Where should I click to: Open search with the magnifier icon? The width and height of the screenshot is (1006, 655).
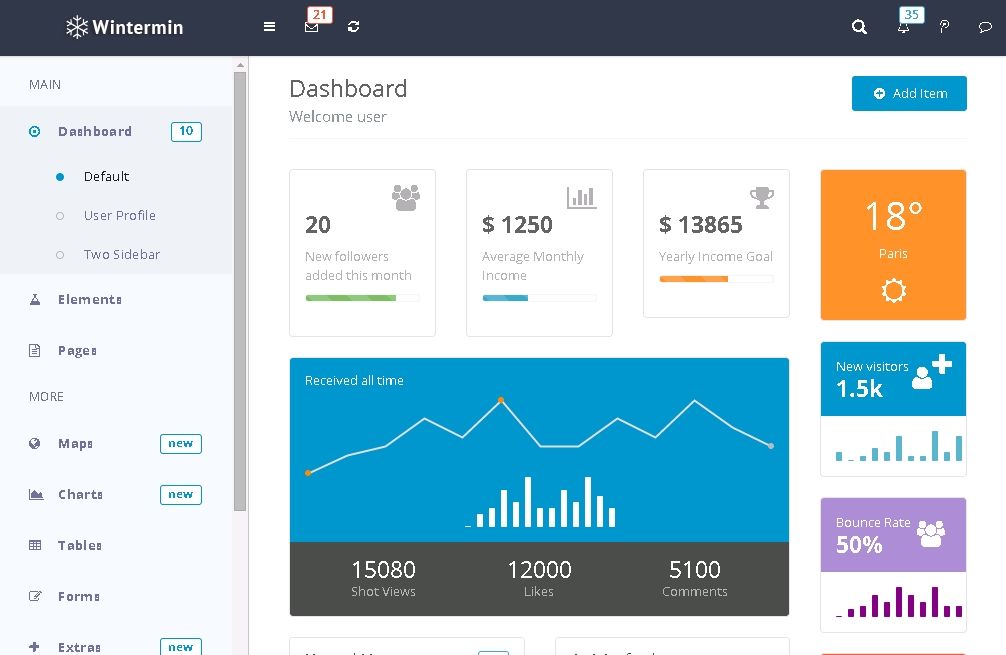(859, 27)
